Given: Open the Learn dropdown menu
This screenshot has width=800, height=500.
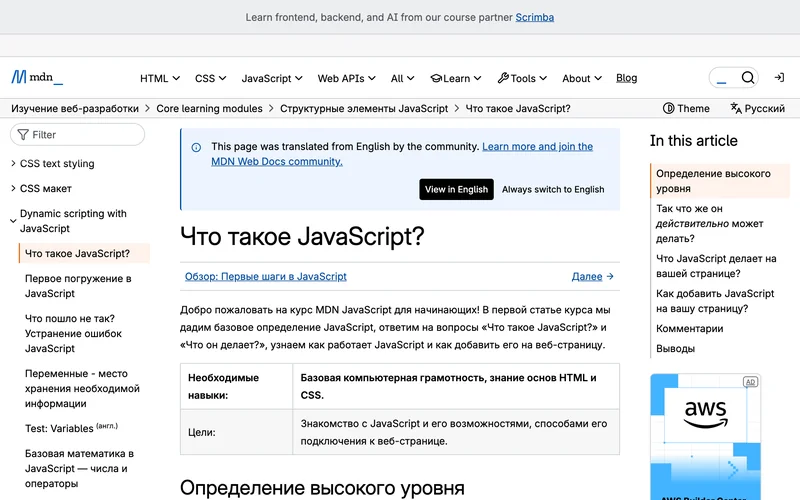Looking at the screenshot, I should pyautogui.click(x=456, y=79).
